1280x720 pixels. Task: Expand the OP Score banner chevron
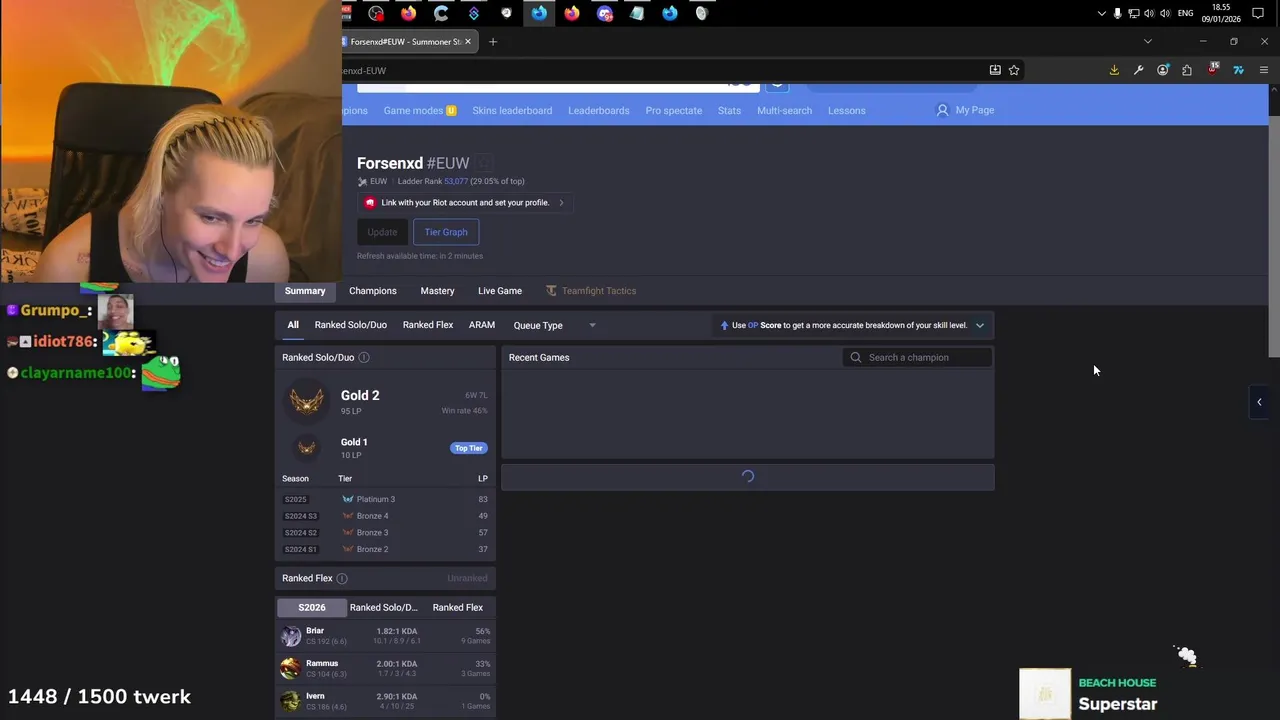pyautogui.click(x=980, y=325)
